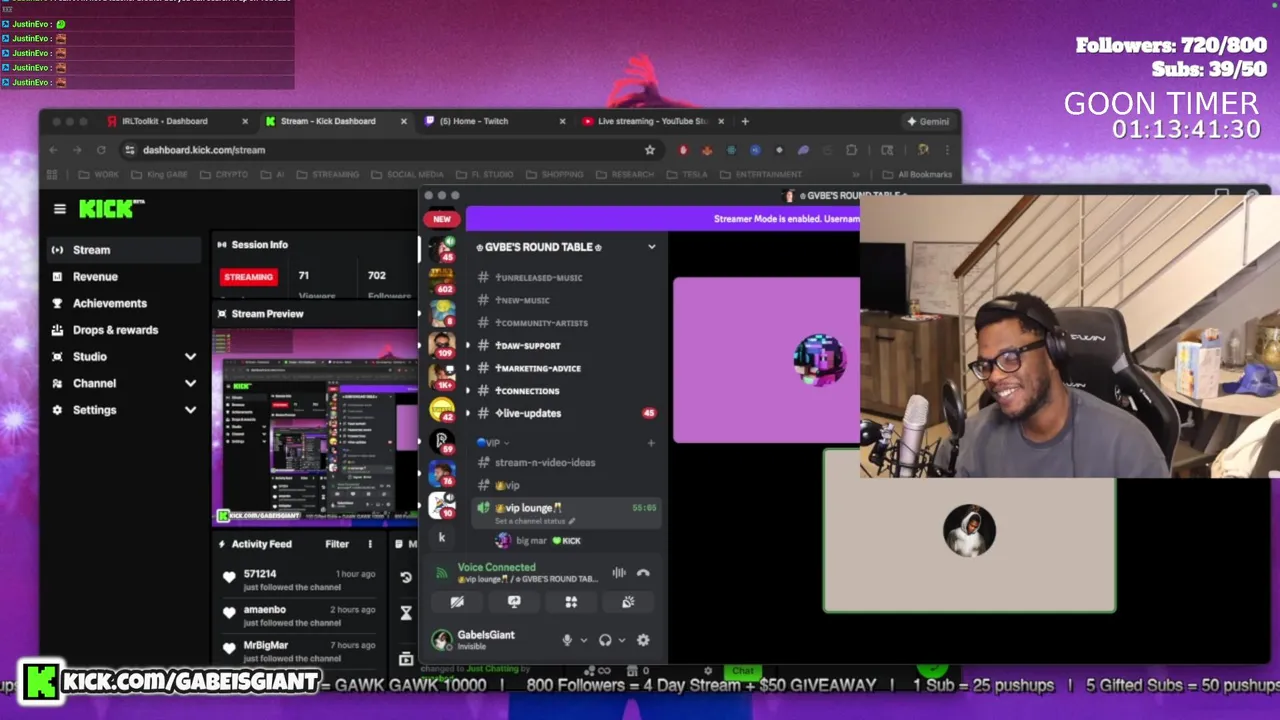Open the Discord server labeled k

click(x=442, y=538)
